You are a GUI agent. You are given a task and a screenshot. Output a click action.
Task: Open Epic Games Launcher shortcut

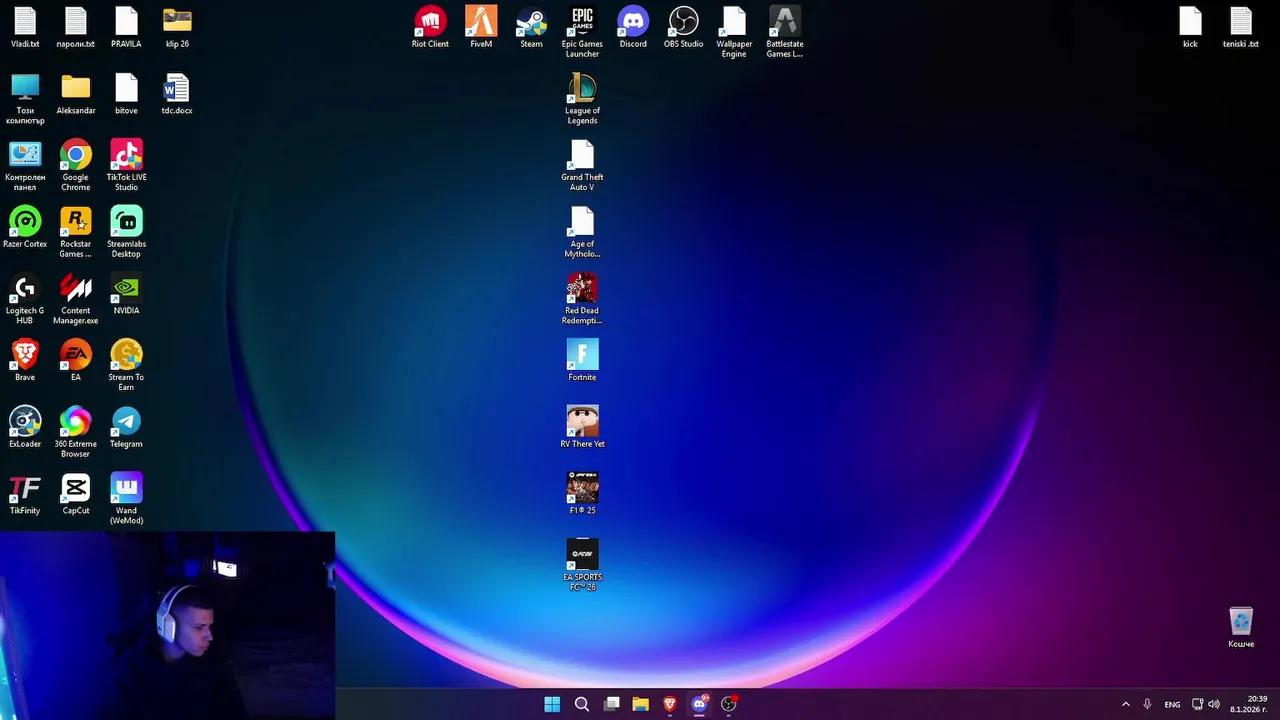[x=582, y=32]
